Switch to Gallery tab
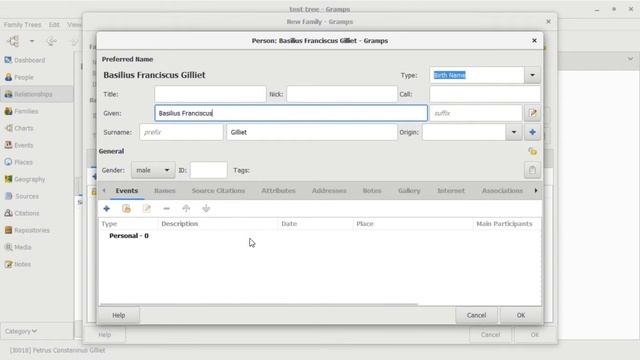 tap(409, 191)
